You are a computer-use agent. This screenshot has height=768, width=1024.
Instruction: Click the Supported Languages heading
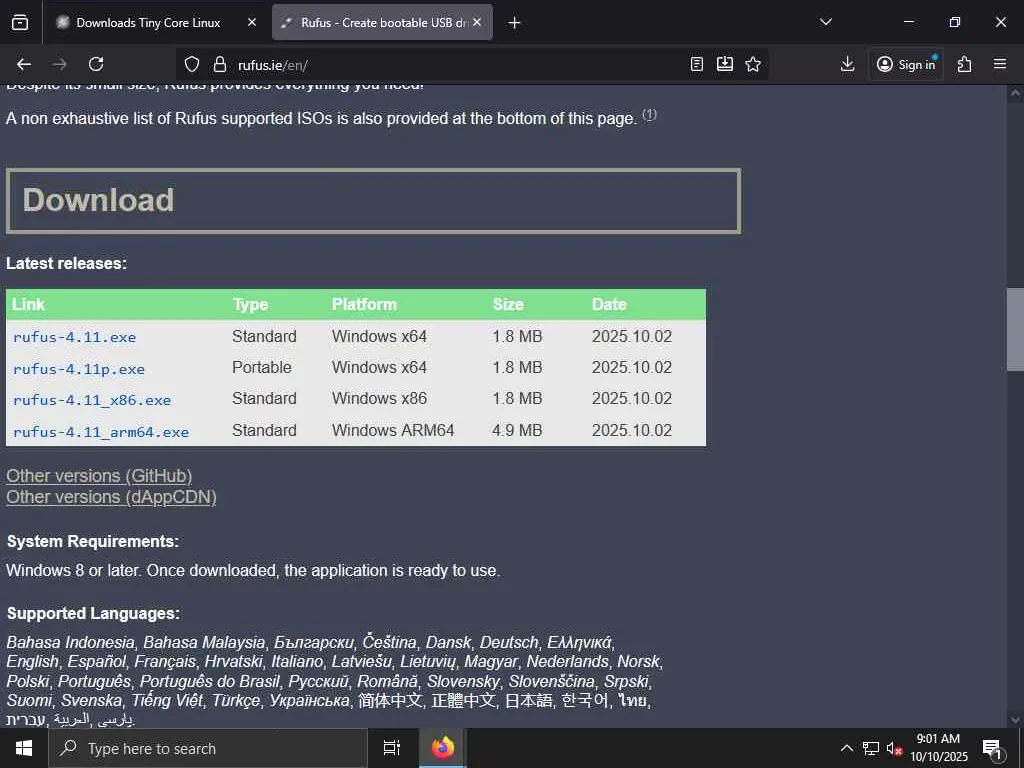(x=93, y=613)
